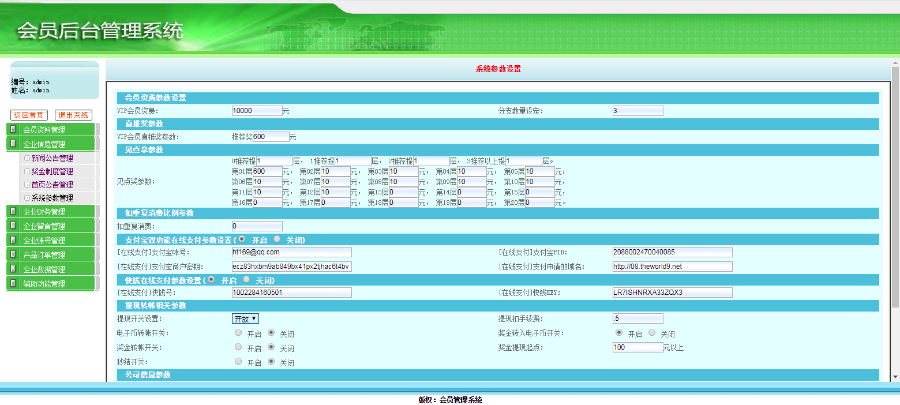This screenshot has width=900, height=405.
Task: Click the small icon before 首页公告管理
Action: click(25, 184)
